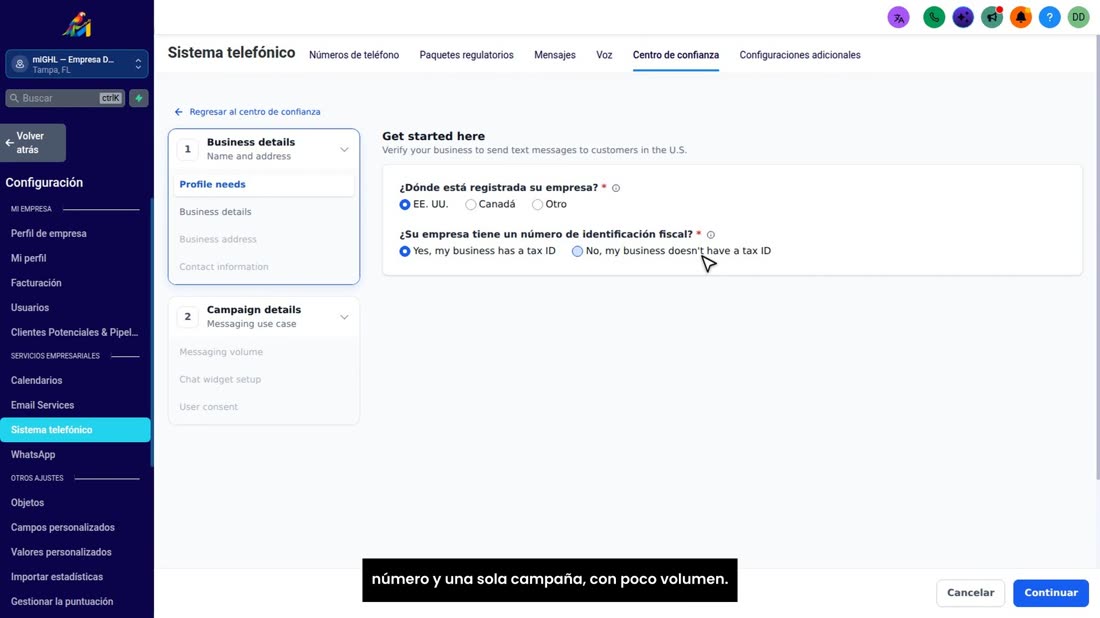Collapse the Business details step
1100x618 pixels.
344,149
